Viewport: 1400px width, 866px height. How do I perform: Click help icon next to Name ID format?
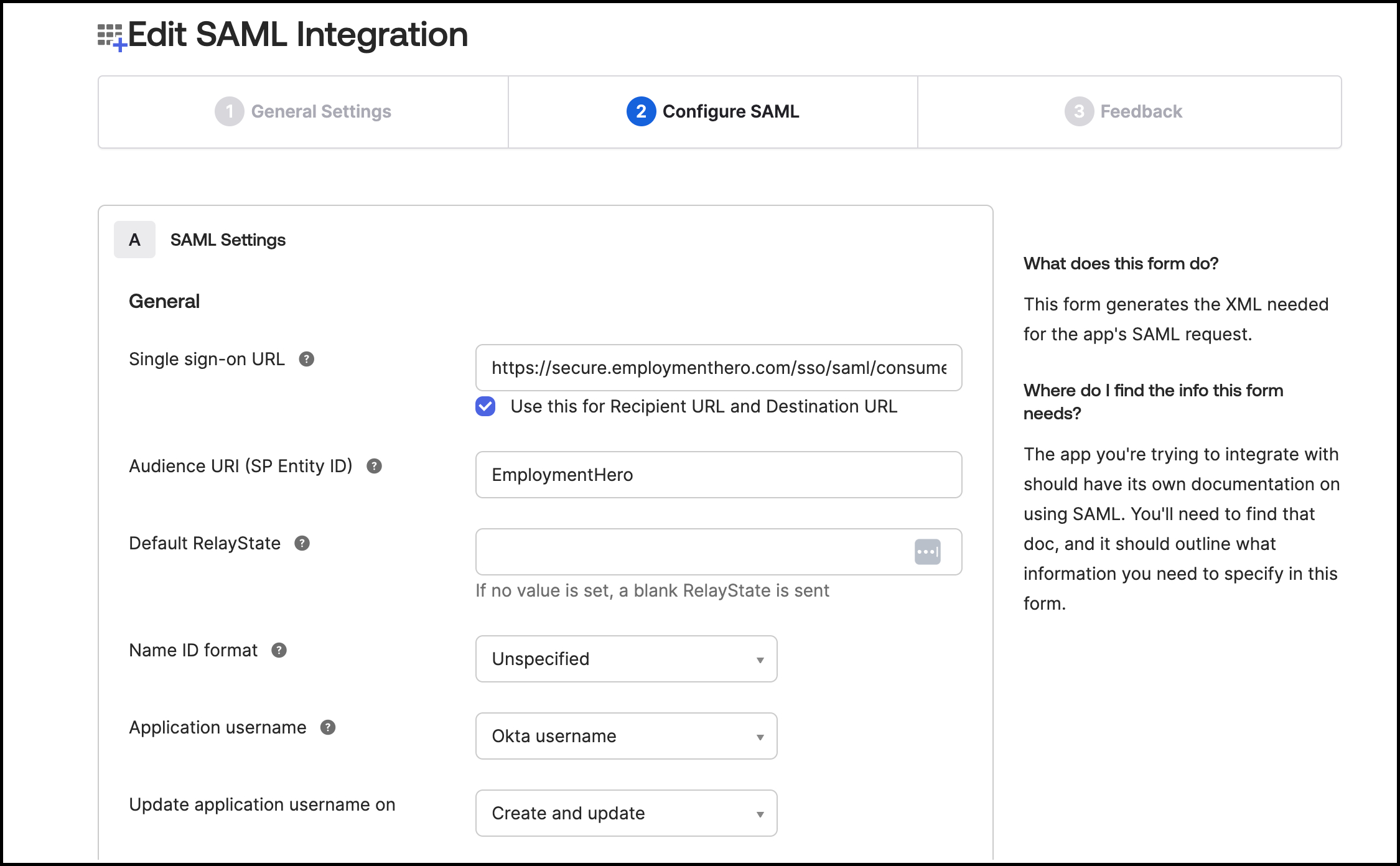tap(279, 650)
